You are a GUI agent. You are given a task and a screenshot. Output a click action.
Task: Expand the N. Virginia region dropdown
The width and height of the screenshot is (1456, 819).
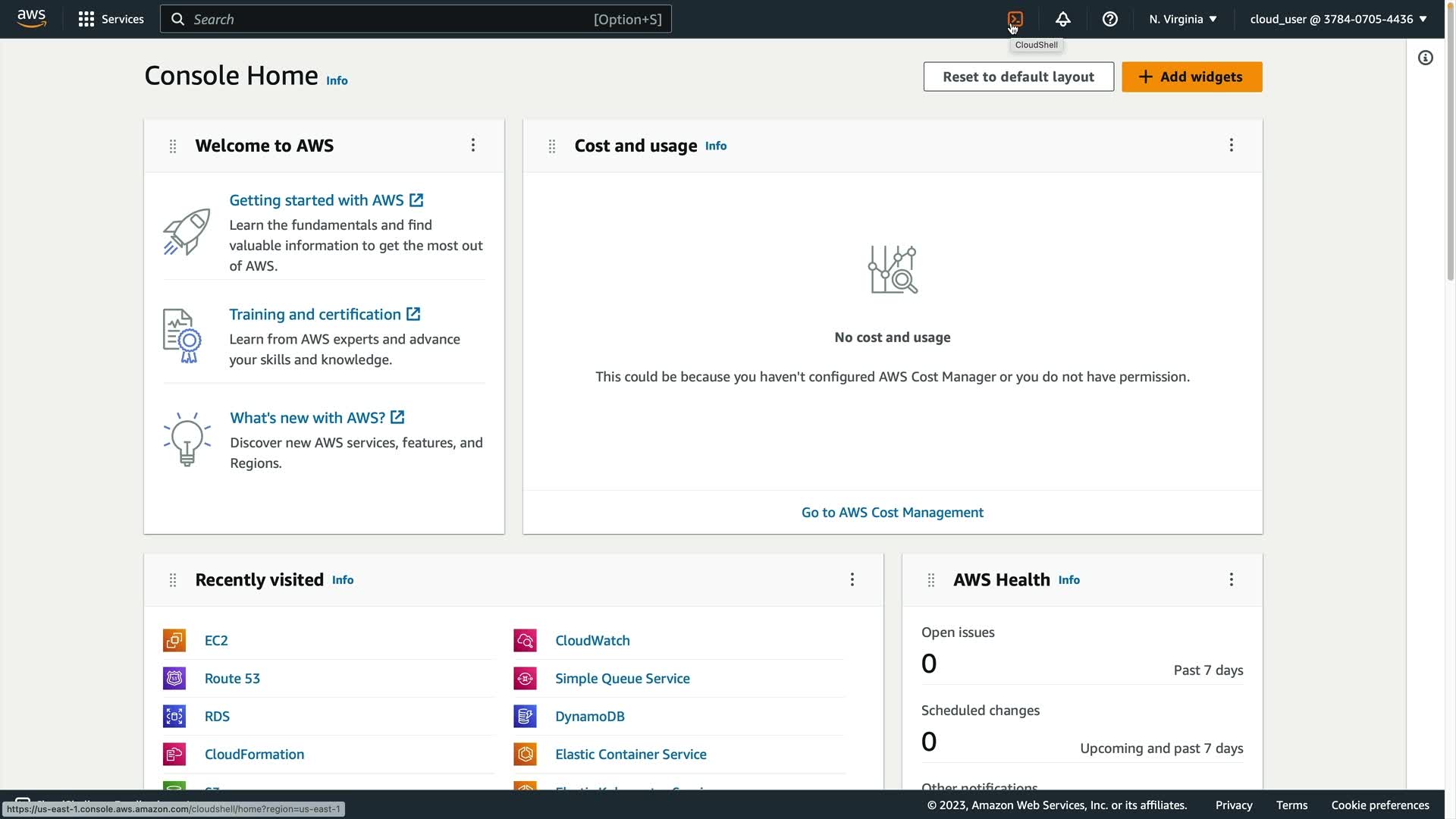pos(1182,19)
